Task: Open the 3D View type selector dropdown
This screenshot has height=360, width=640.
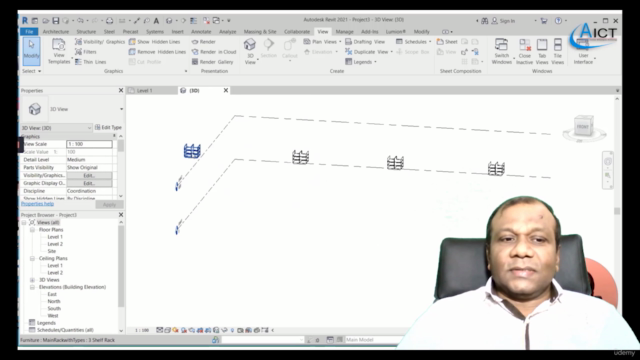Action: 121,109
